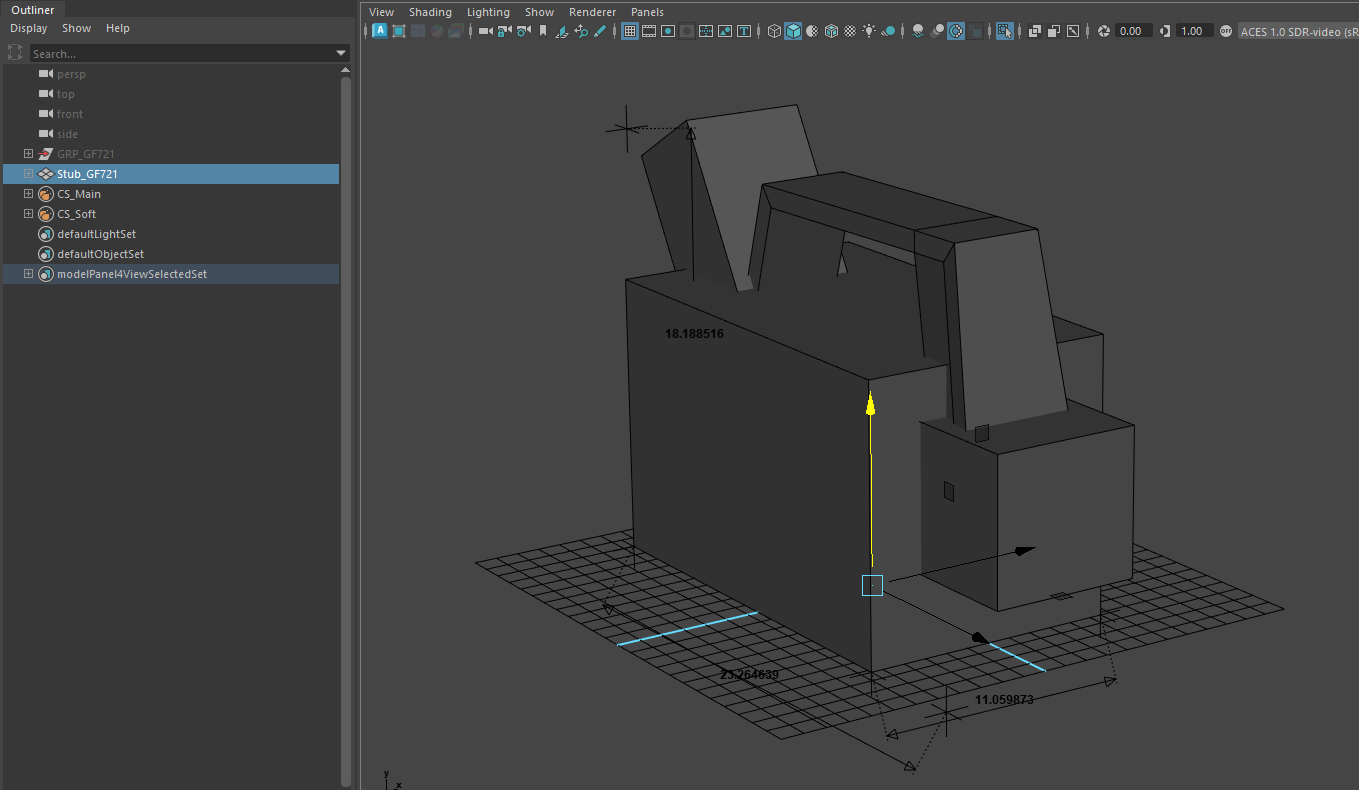The width and height of the screenshot is (1359, 790).
Task: Open the viewport Shading menu
Action: 430,12
